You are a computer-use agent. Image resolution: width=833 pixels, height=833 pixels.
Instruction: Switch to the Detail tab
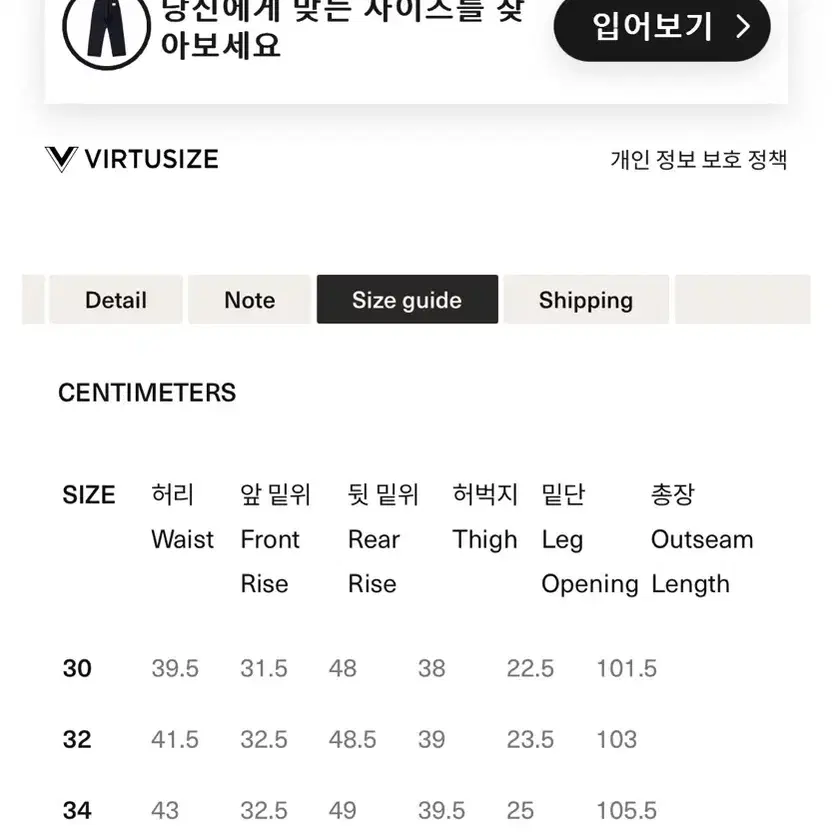coord(116,300)
